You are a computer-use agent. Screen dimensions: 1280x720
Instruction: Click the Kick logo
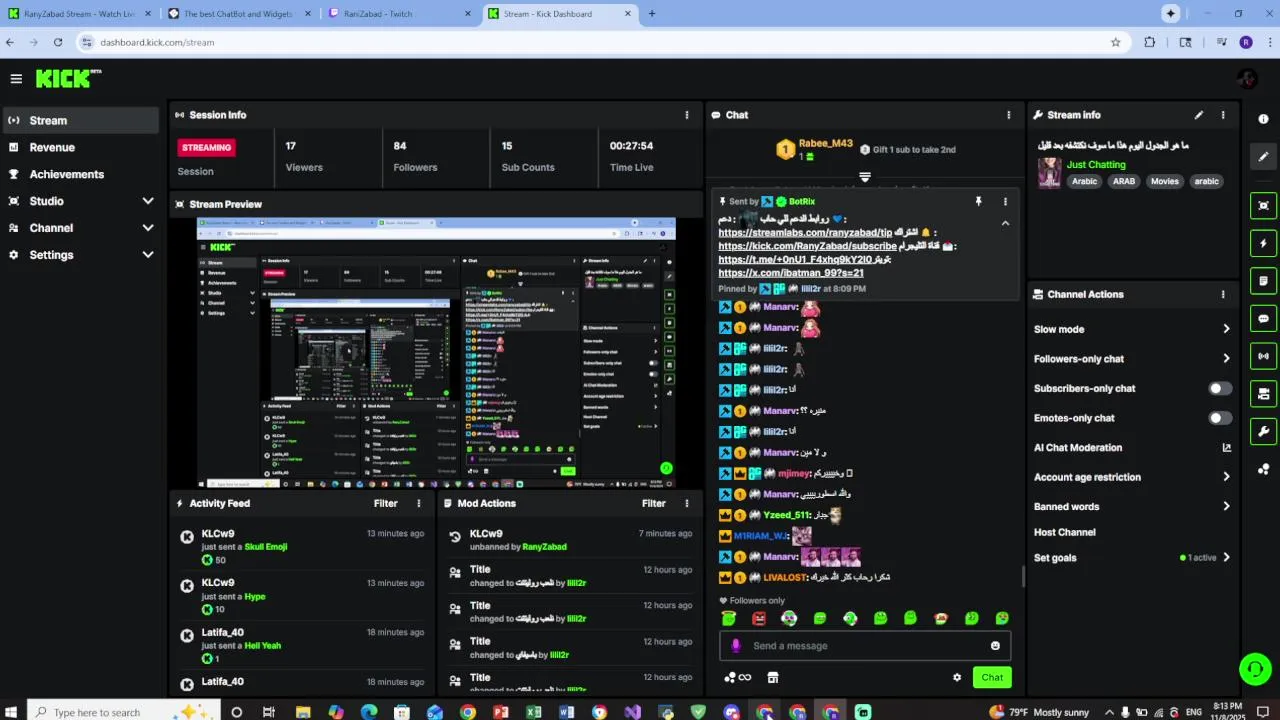coord(68,79)
